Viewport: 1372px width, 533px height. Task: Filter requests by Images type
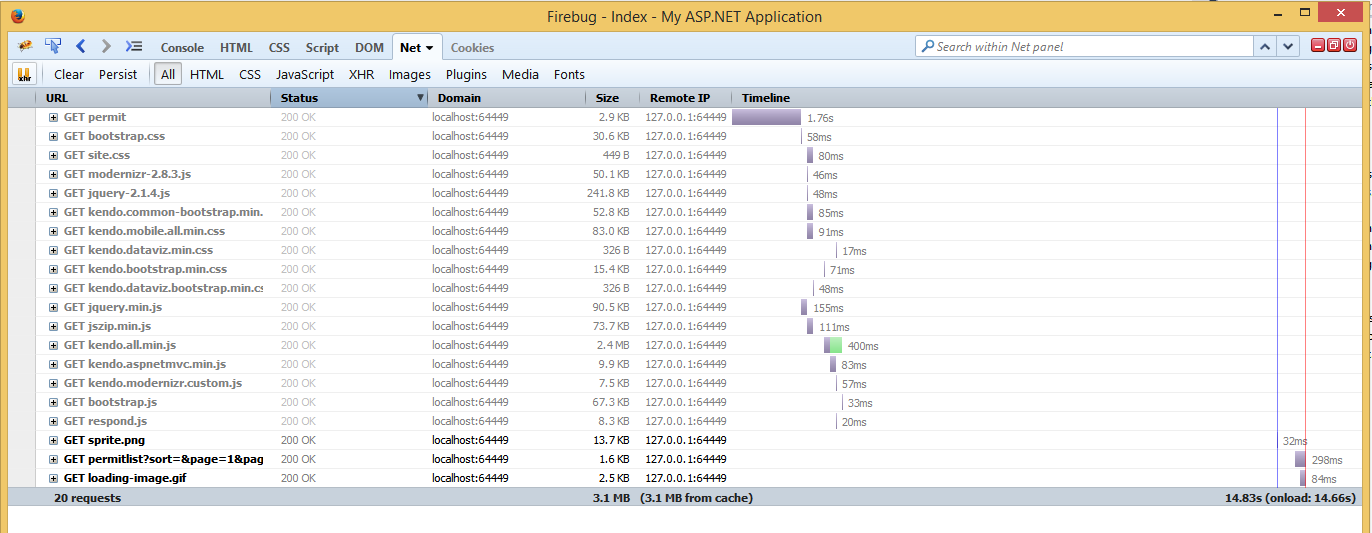click(x=410, y=74)
